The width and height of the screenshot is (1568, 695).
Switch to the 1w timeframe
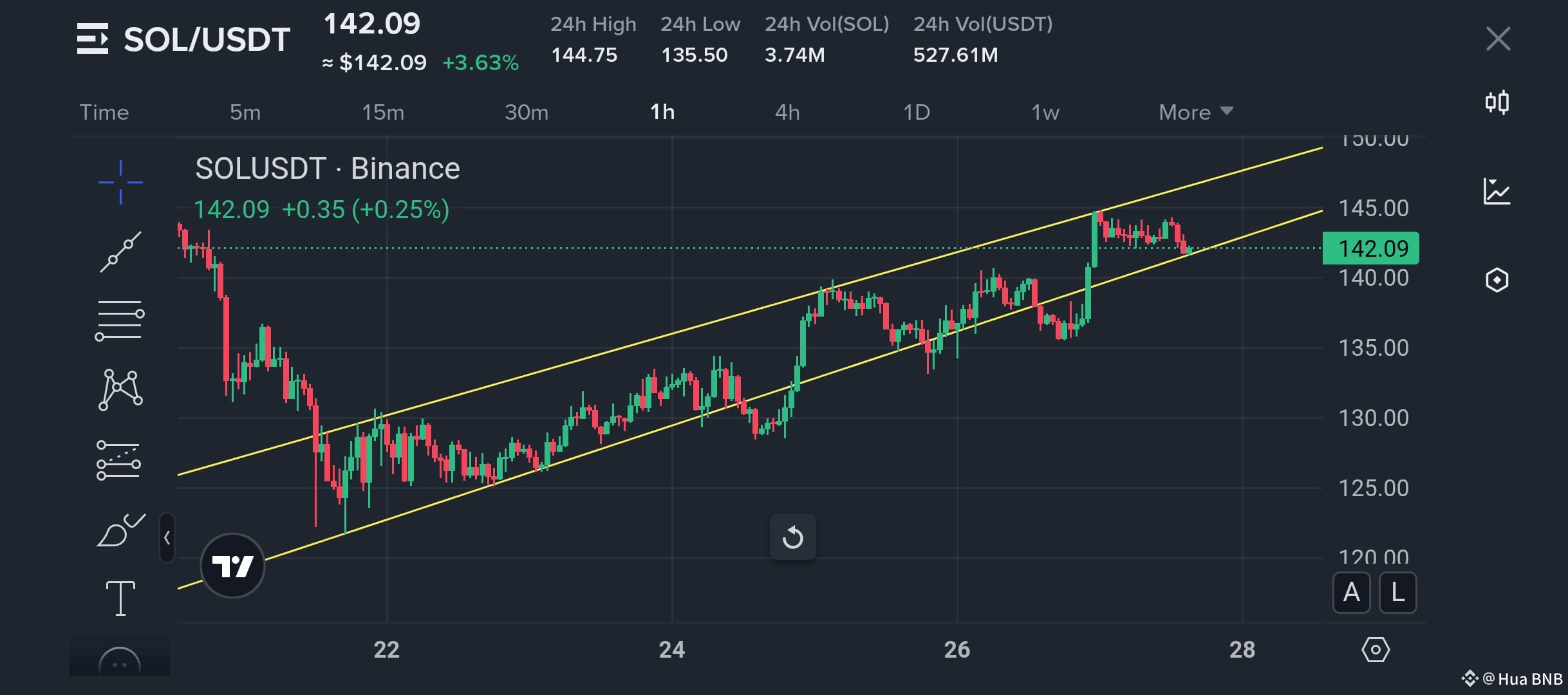[1045, 112]
